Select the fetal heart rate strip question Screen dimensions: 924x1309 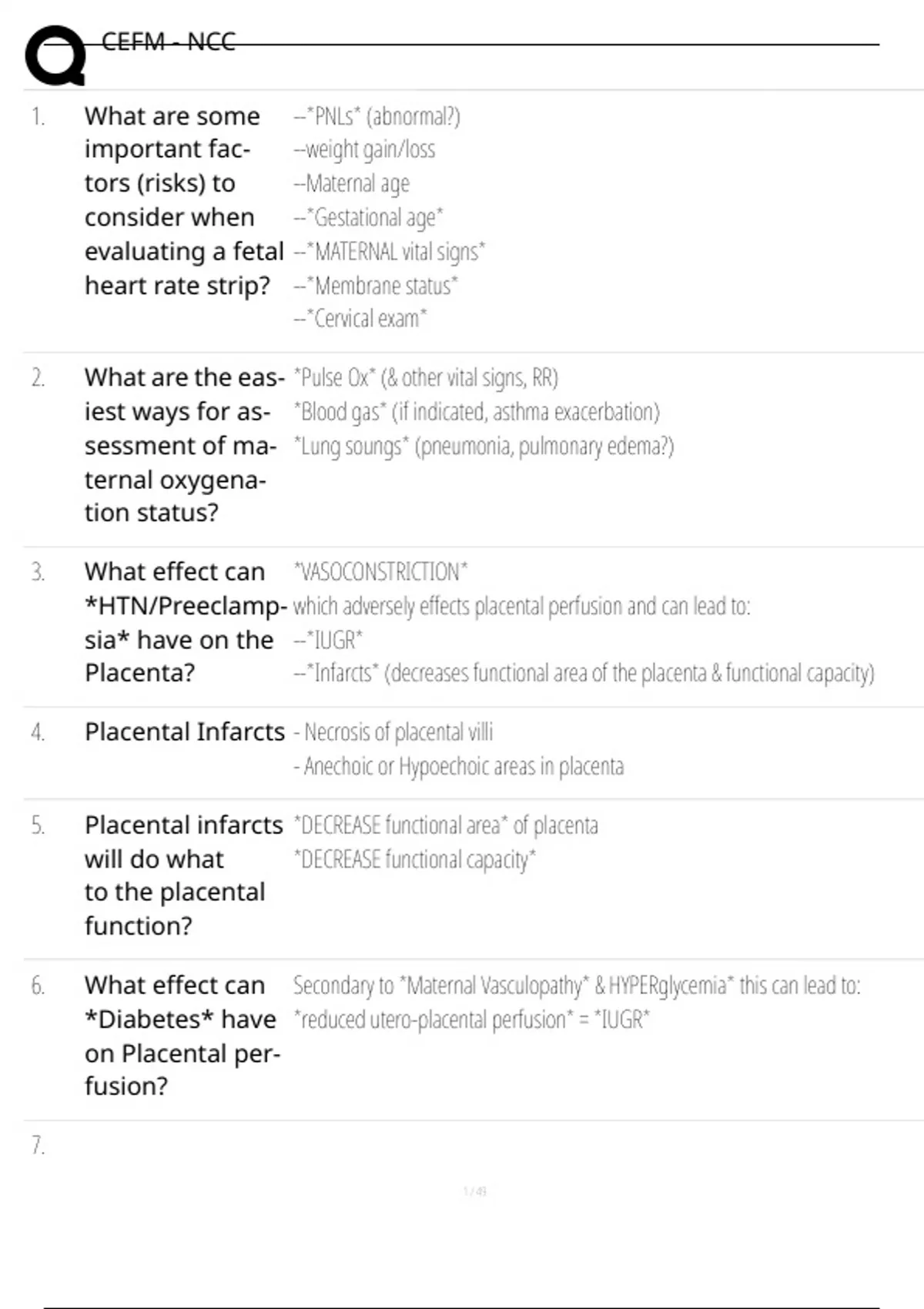point(183,200)
